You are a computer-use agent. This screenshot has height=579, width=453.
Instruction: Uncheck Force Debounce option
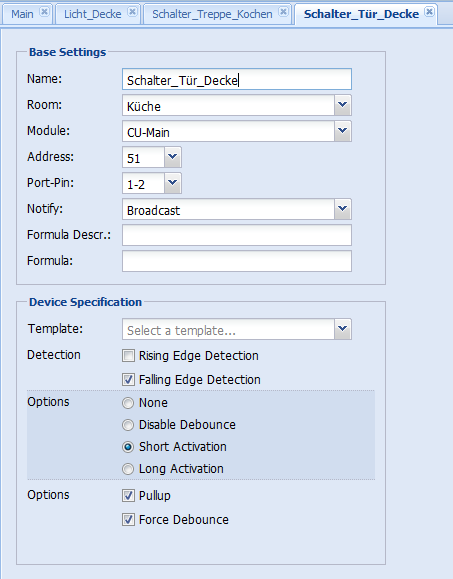tap(128, 520)
